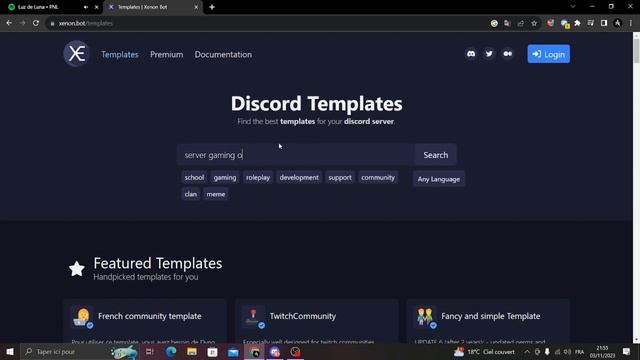Click the translate page icon
Image resolution: width=640 pixels, height=360 pixels.
pyautogui.click(x=507, y=23)
